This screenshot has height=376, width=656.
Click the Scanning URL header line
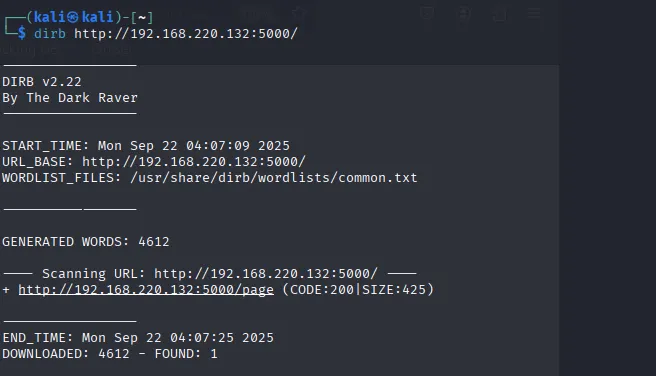pos(210,274)
